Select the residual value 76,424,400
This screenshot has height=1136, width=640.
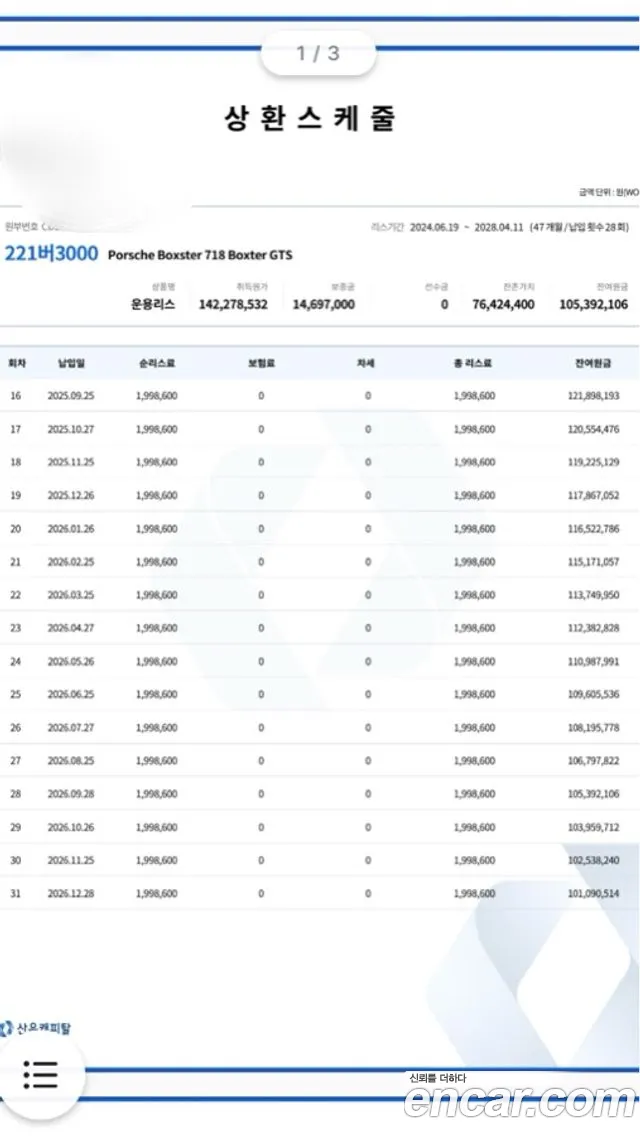coord(503,304)
